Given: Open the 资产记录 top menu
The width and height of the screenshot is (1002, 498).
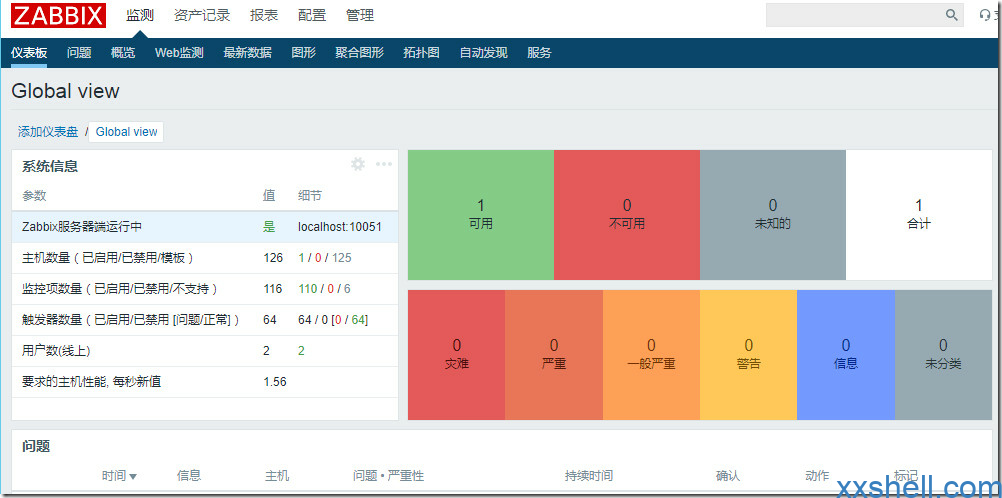Looking at the screenshot, I should (202, 15).
